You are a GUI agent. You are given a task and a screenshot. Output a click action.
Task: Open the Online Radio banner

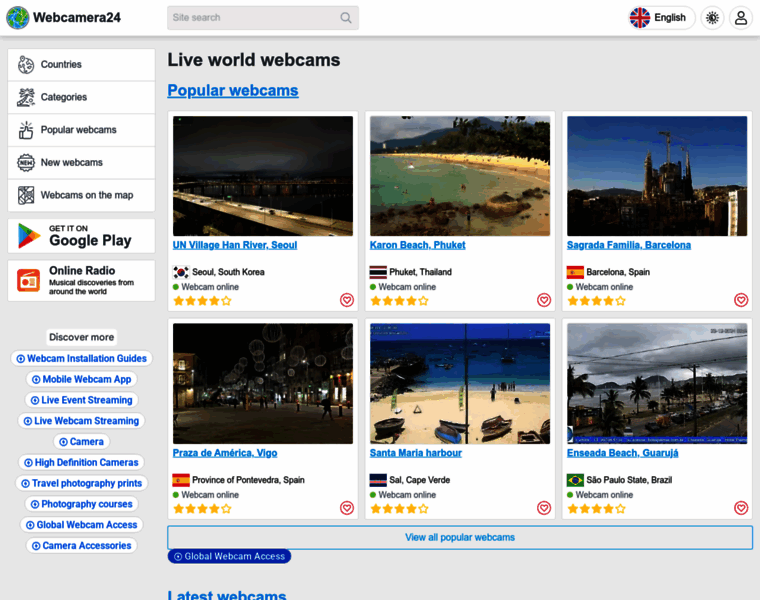tap(81, 280)
